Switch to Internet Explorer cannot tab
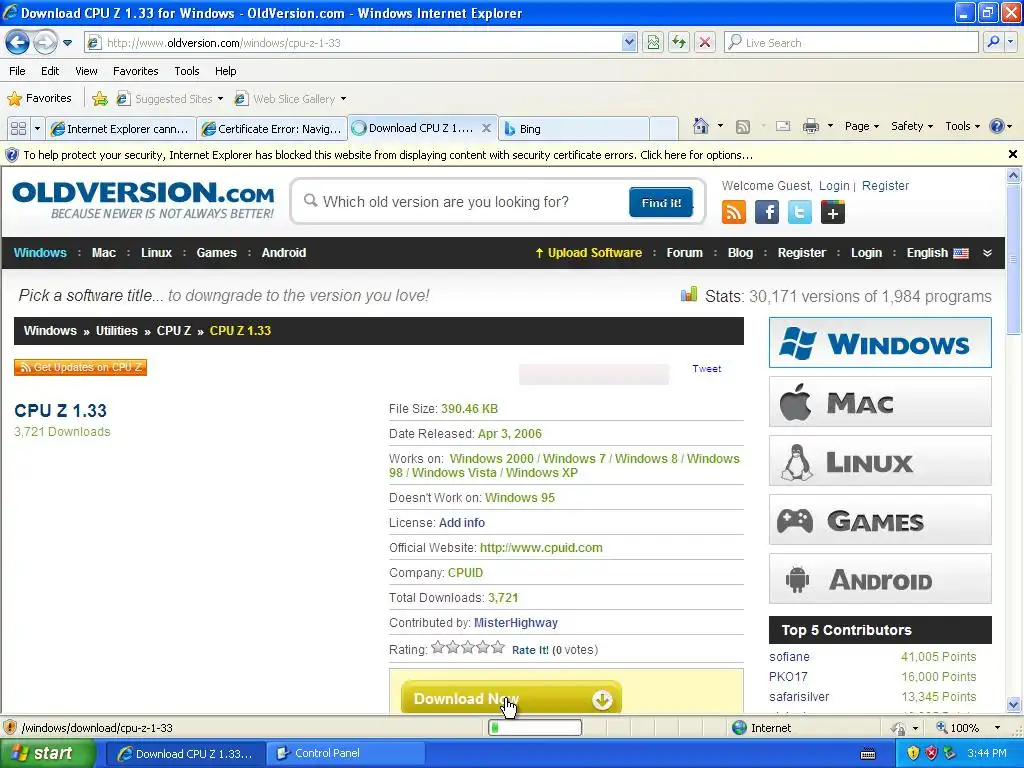1024x768 pixels. click(x=121, y=129)
